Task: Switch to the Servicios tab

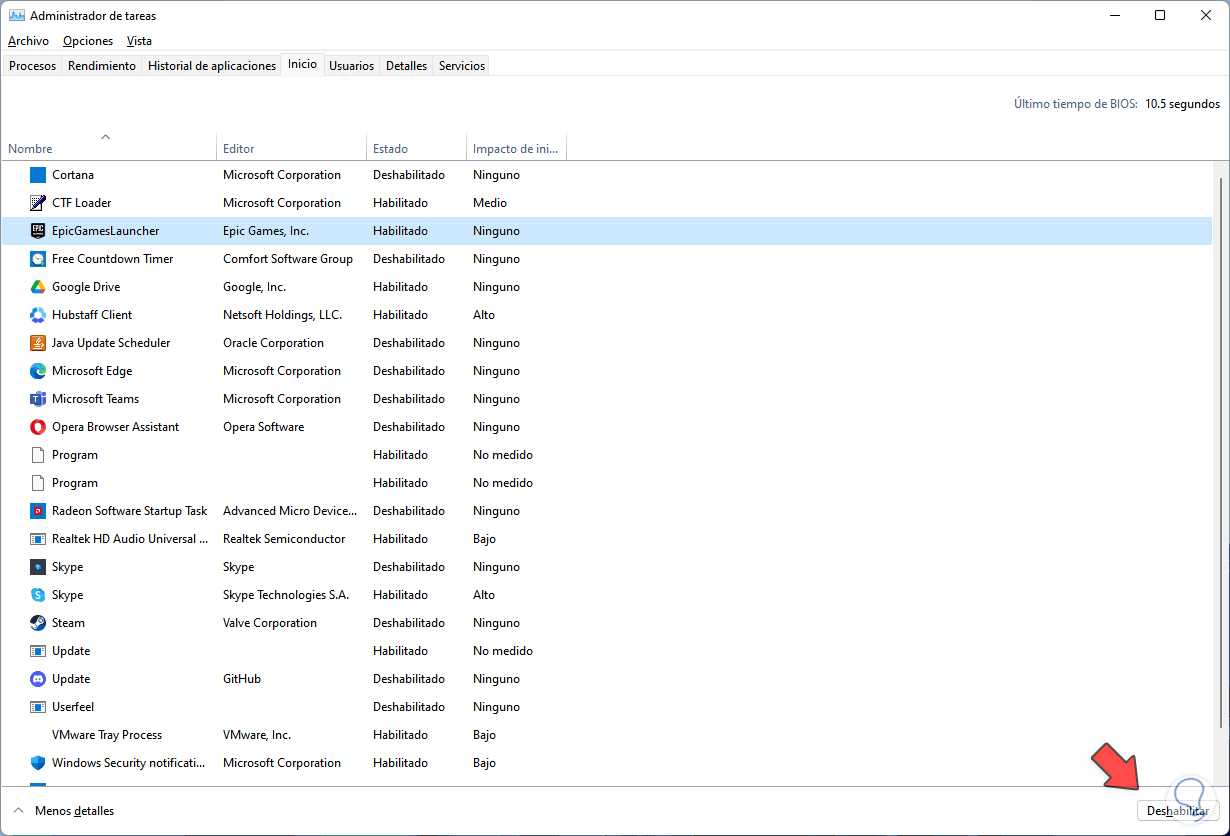Action: 462,66
